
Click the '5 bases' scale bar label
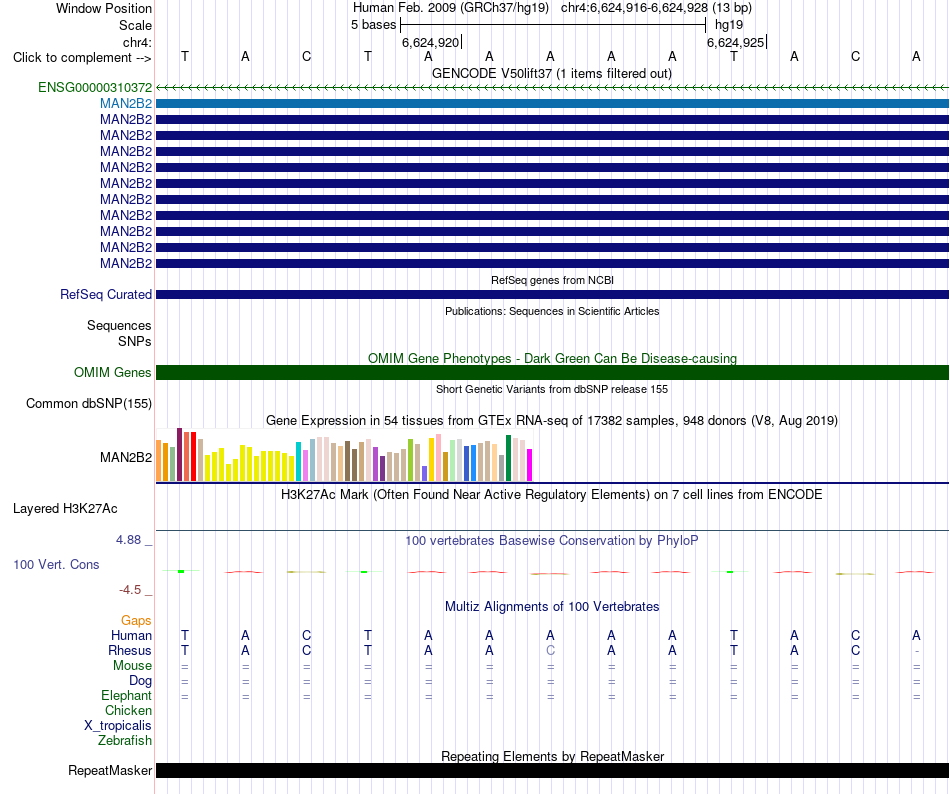(x=373, y=25)
